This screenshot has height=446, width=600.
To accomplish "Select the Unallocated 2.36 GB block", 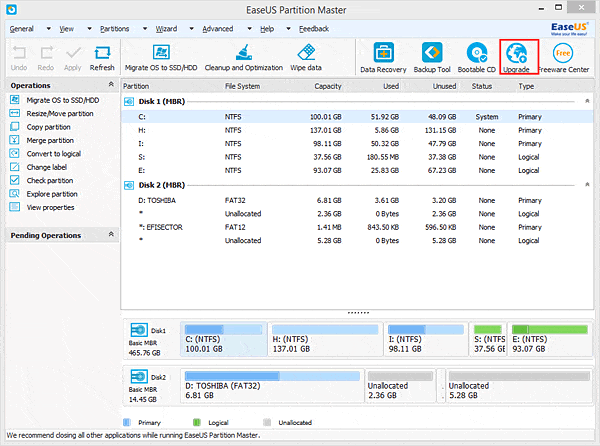I will point(400,386).
